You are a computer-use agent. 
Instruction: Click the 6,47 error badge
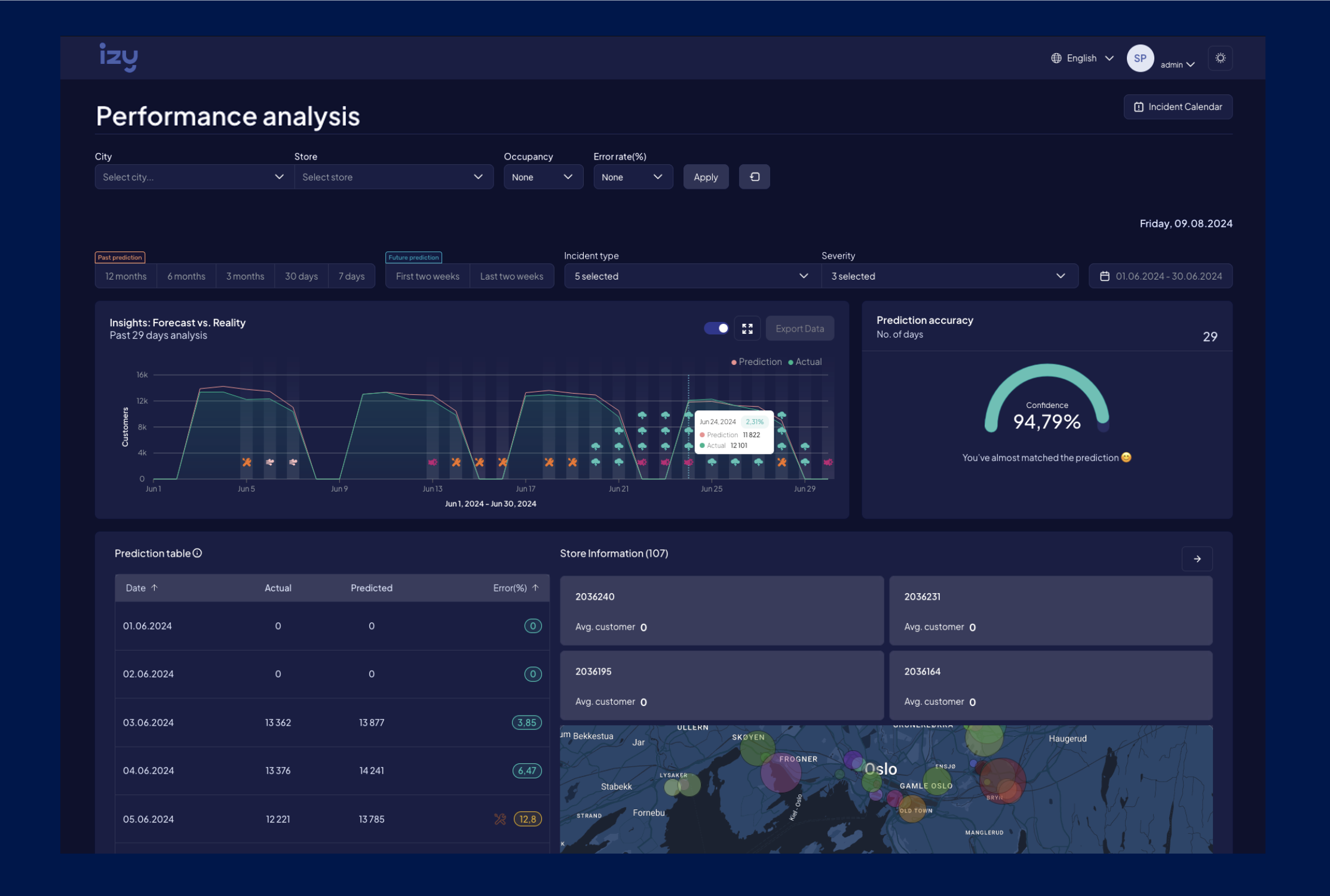pos(527,771)
